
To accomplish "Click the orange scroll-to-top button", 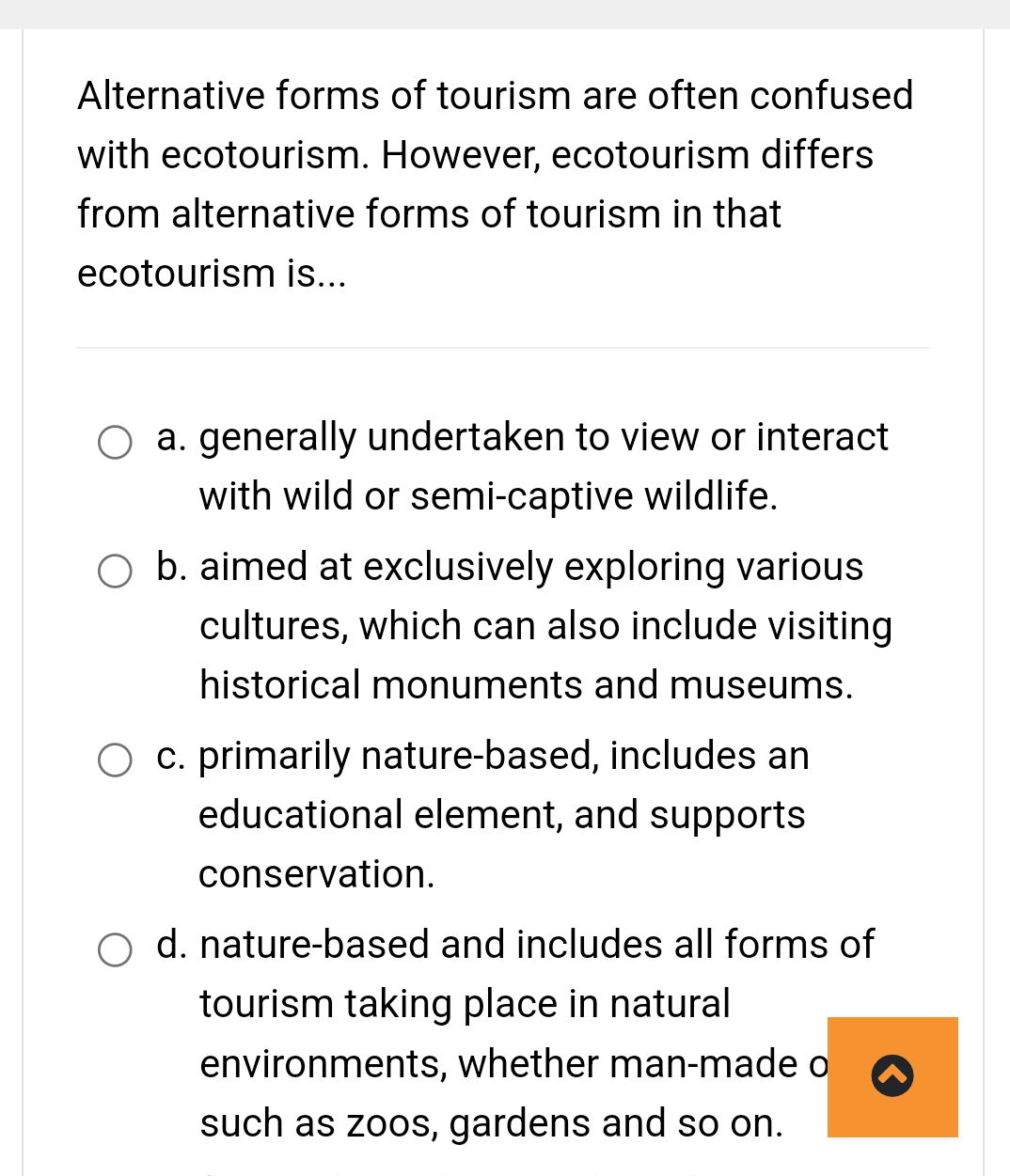I will (x=892, y=1076).
